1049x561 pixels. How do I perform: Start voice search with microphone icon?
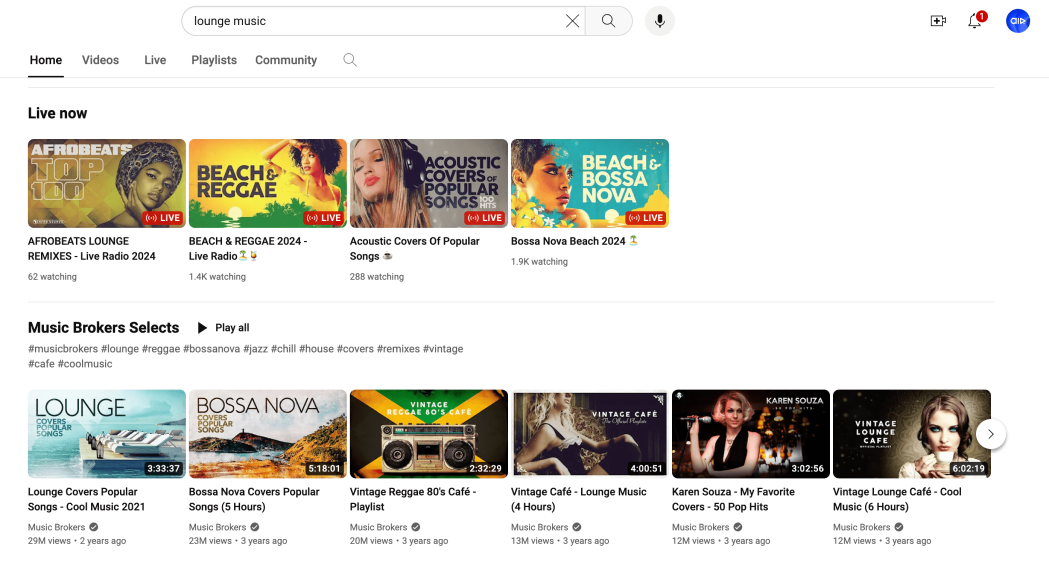point(660,21)
